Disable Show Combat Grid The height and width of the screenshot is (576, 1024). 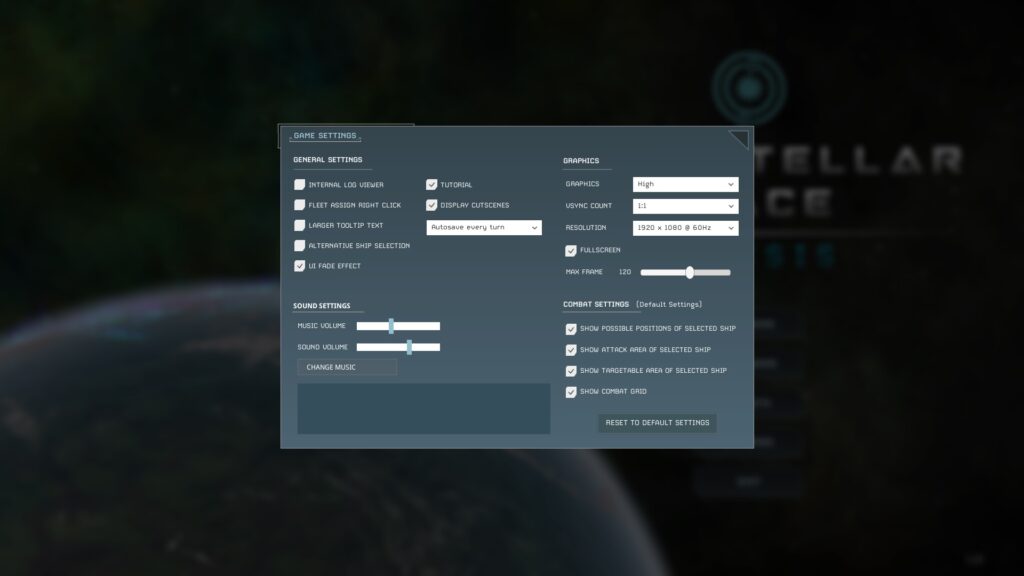(x=571, y=392)
